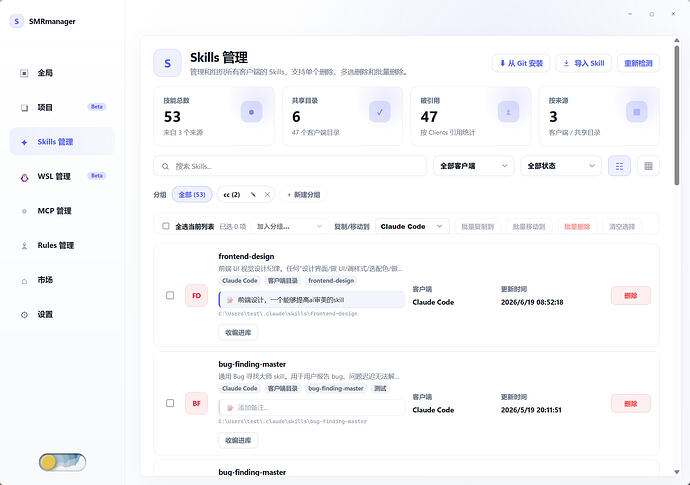The height and width of the screenshot is (485, 690).
Task: Click the 测试 tag on bug-finding-master
Action: 380,389
